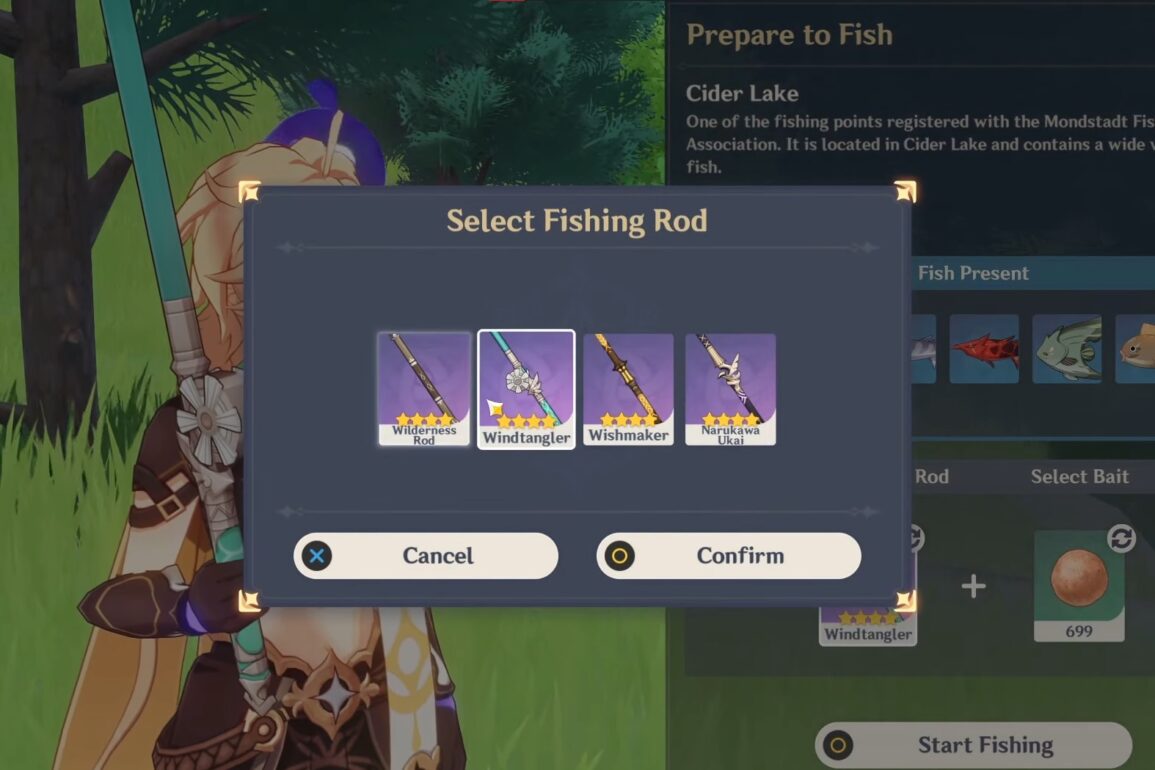Click the Select Bait label

[1079, 477]
